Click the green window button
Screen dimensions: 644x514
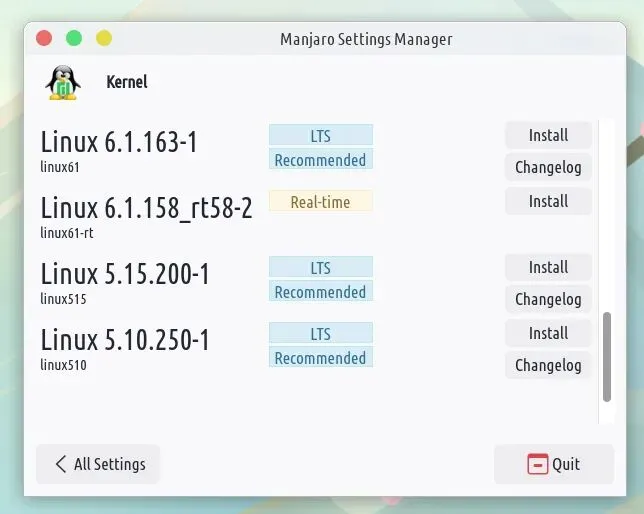coord(74,38)
